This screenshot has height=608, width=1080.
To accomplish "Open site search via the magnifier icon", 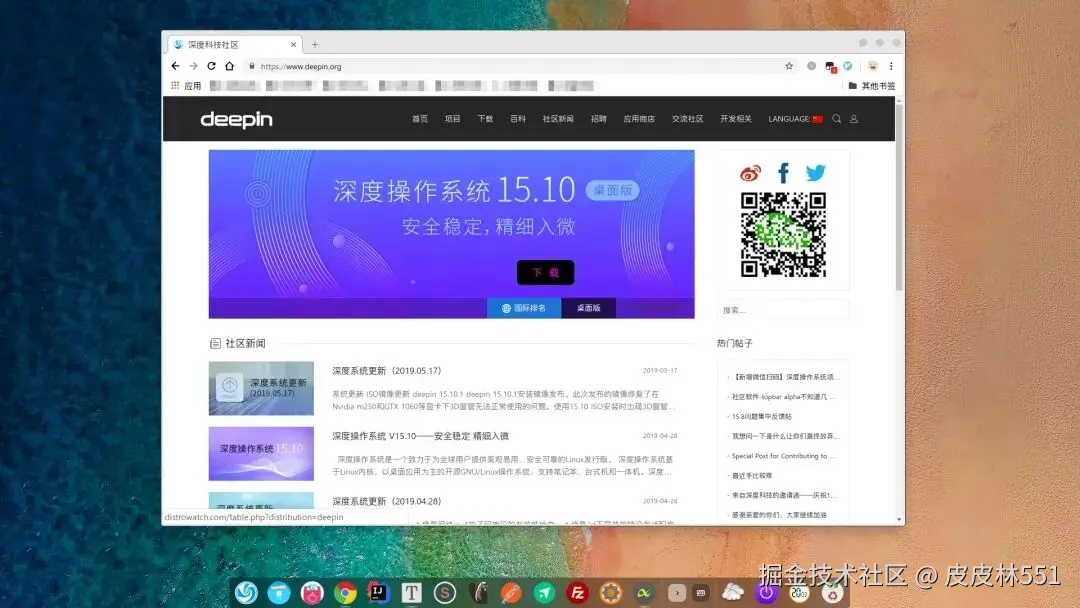I will pos(837,118).
